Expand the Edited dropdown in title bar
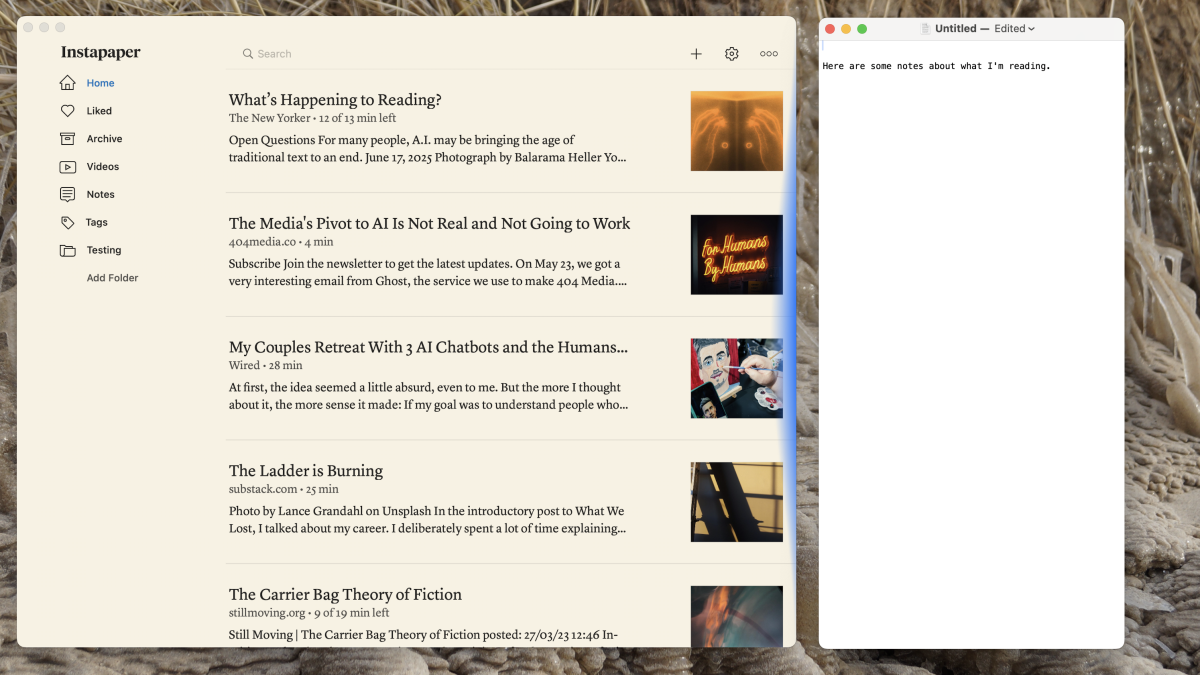This screenshot has height=675, width=1200. coord(1014,29)
